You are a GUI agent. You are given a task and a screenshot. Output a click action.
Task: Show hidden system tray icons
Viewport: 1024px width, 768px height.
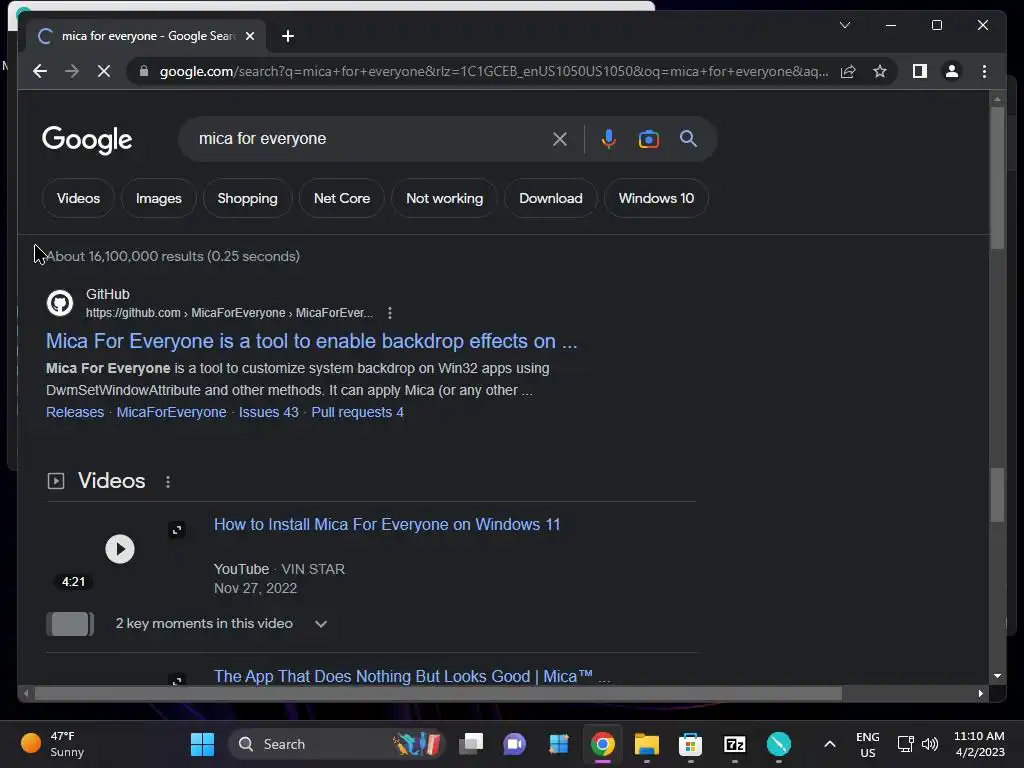[x=829, y=744]
